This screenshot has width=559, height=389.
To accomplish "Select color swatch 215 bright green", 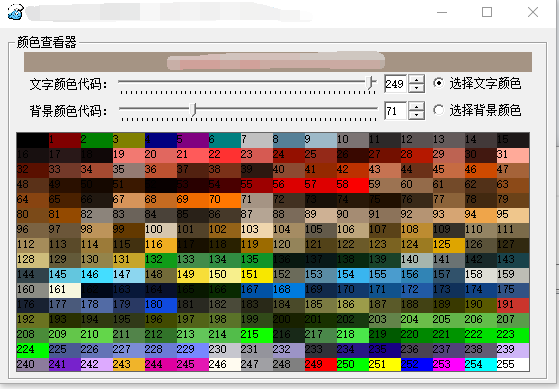I will pos(257,335).
